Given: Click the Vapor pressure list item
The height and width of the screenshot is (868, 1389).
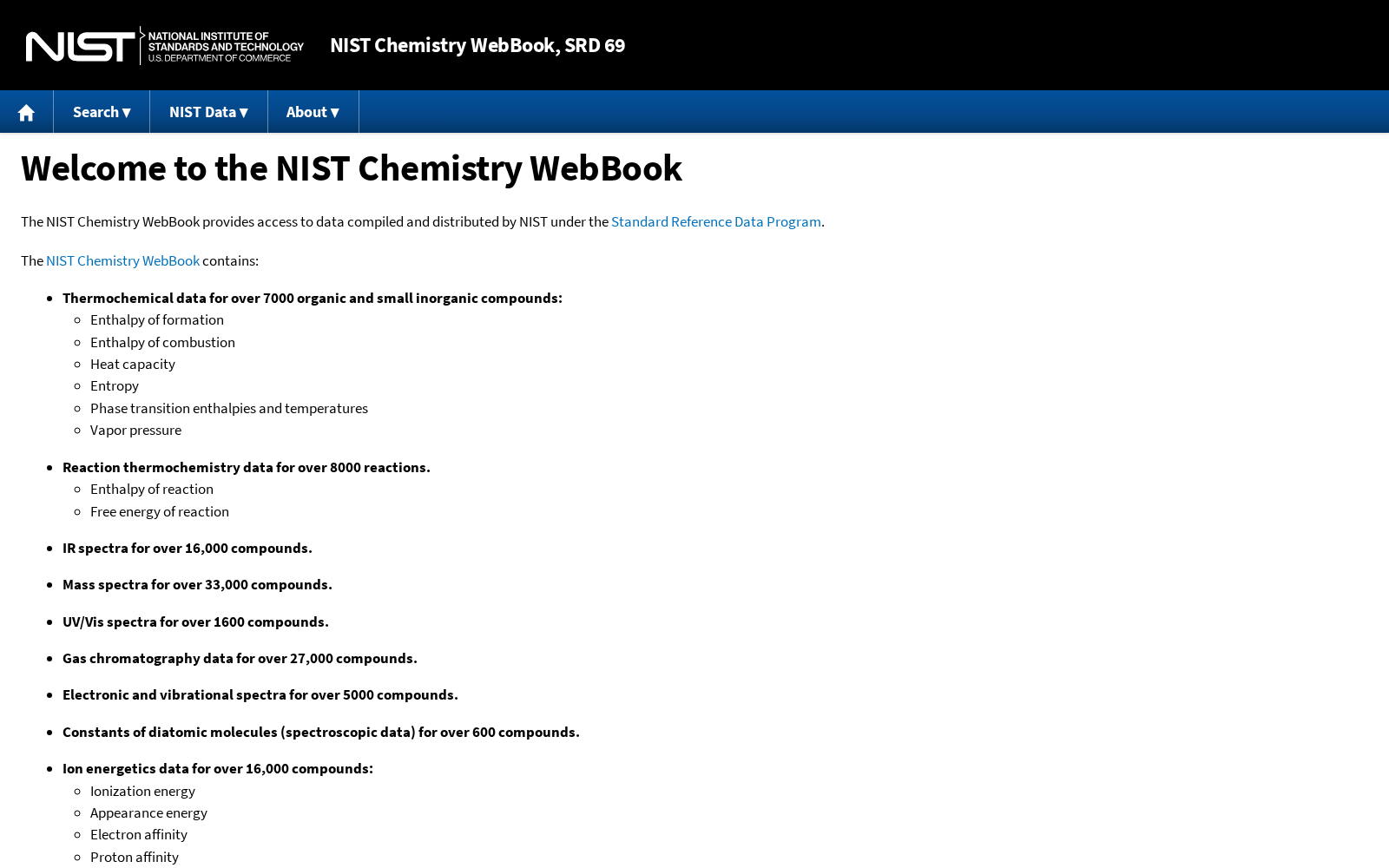Looking at the screenshot, I should (135, 430).
